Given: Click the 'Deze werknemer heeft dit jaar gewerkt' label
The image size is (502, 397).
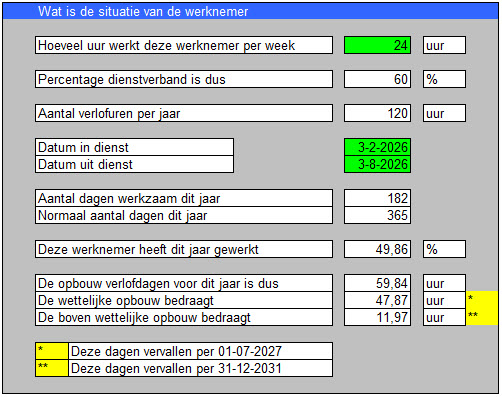Looking at the screenshot, I should point(184,249).
